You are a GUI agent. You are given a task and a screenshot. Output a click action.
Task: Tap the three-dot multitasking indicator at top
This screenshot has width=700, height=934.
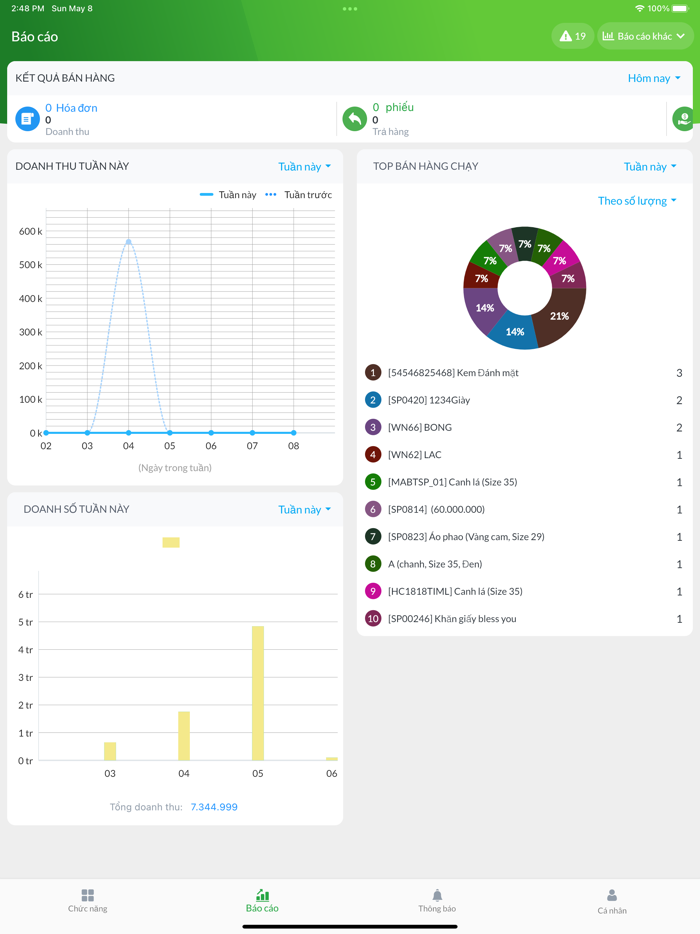click(350, 9)
